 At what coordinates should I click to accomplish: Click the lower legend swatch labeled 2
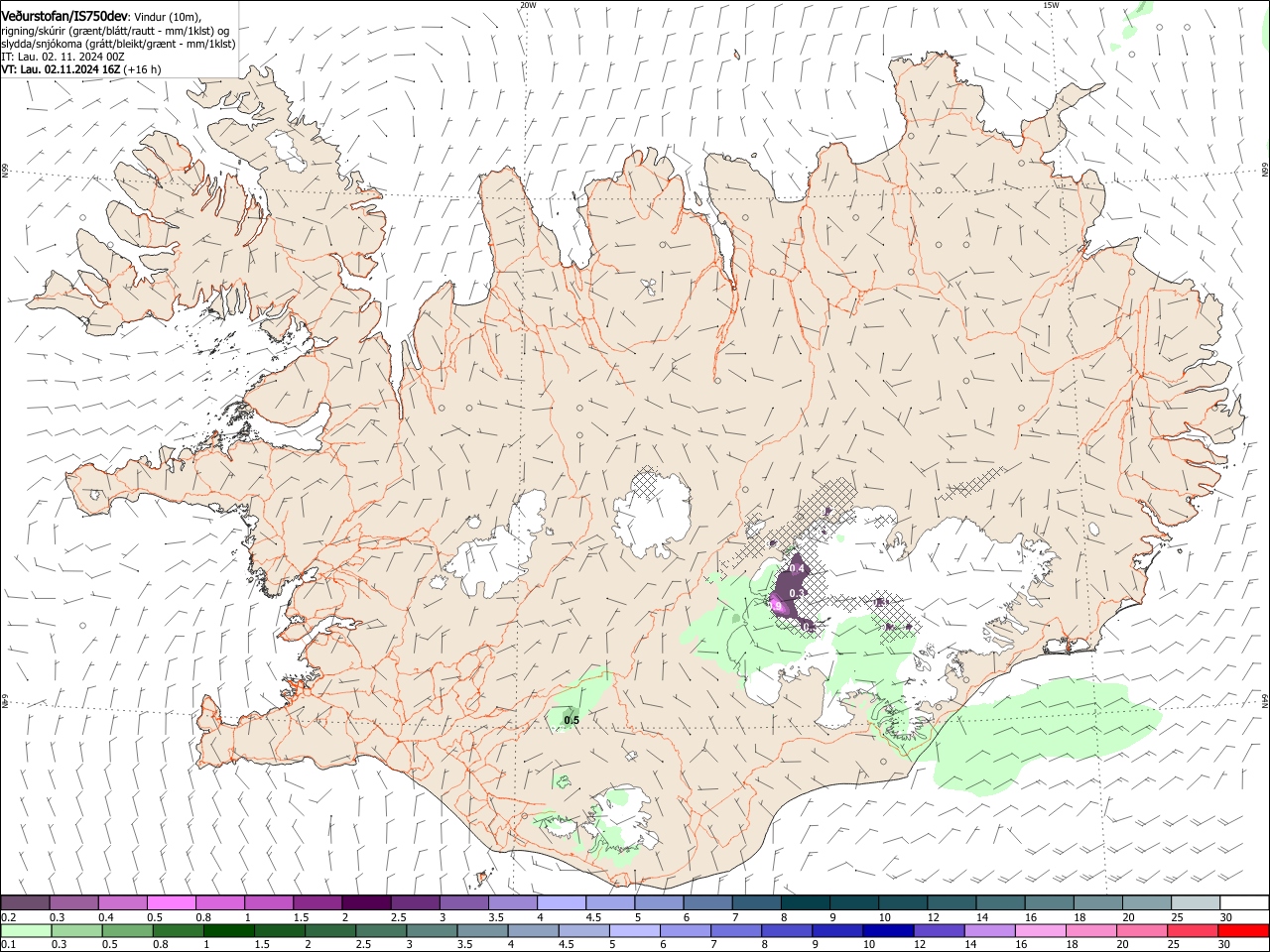point(331,930)
